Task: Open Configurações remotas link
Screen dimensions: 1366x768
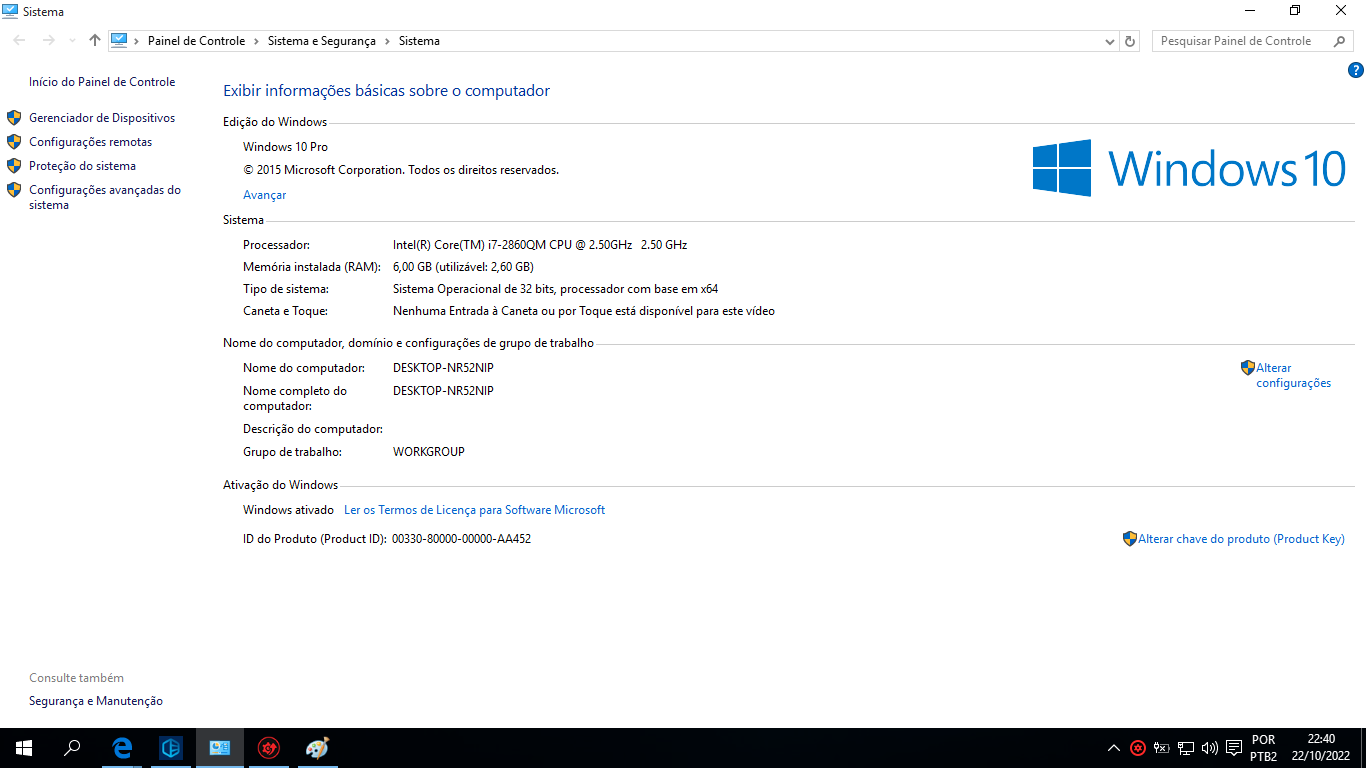Action: 91,142
